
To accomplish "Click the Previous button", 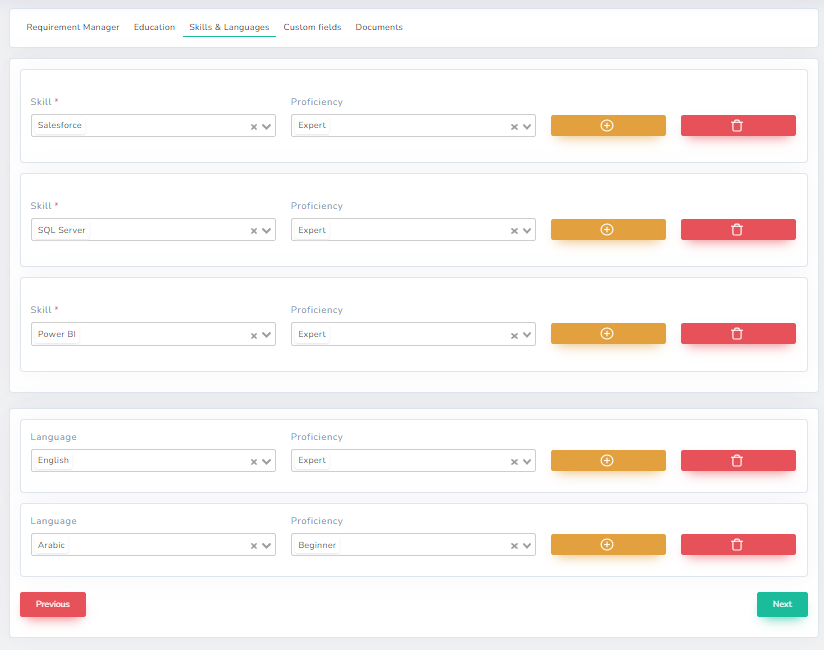I will 53,604.
